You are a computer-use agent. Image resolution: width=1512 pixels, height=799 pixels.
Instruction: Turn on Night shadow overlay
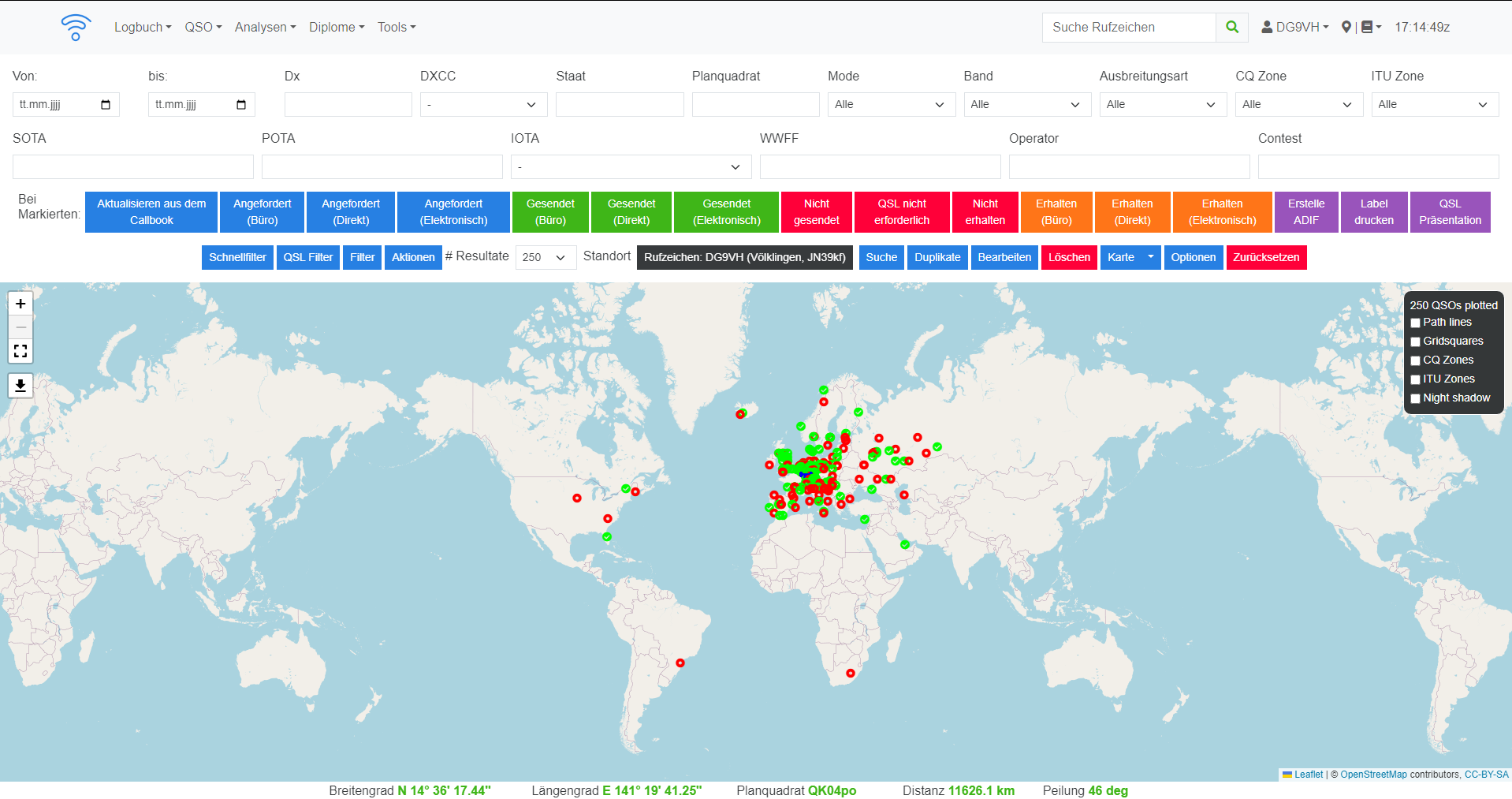[1415, 398]
